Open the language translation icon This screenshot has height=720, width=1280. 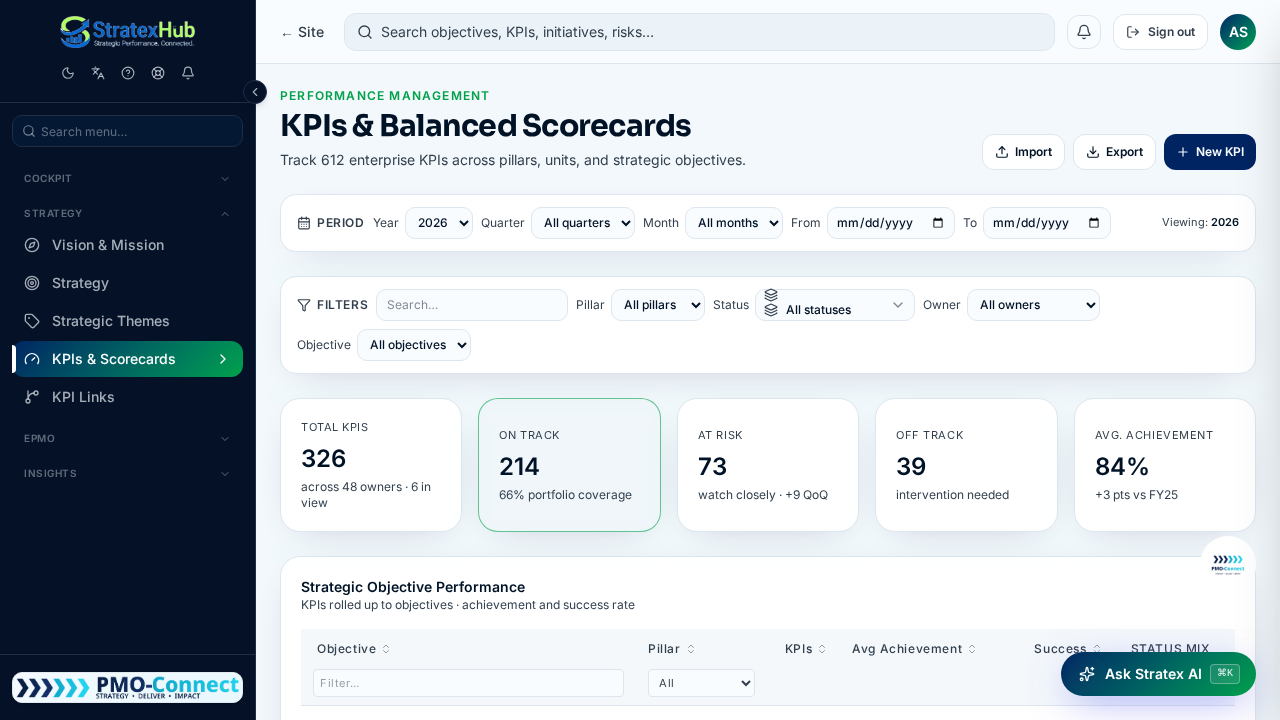(98, 73)
